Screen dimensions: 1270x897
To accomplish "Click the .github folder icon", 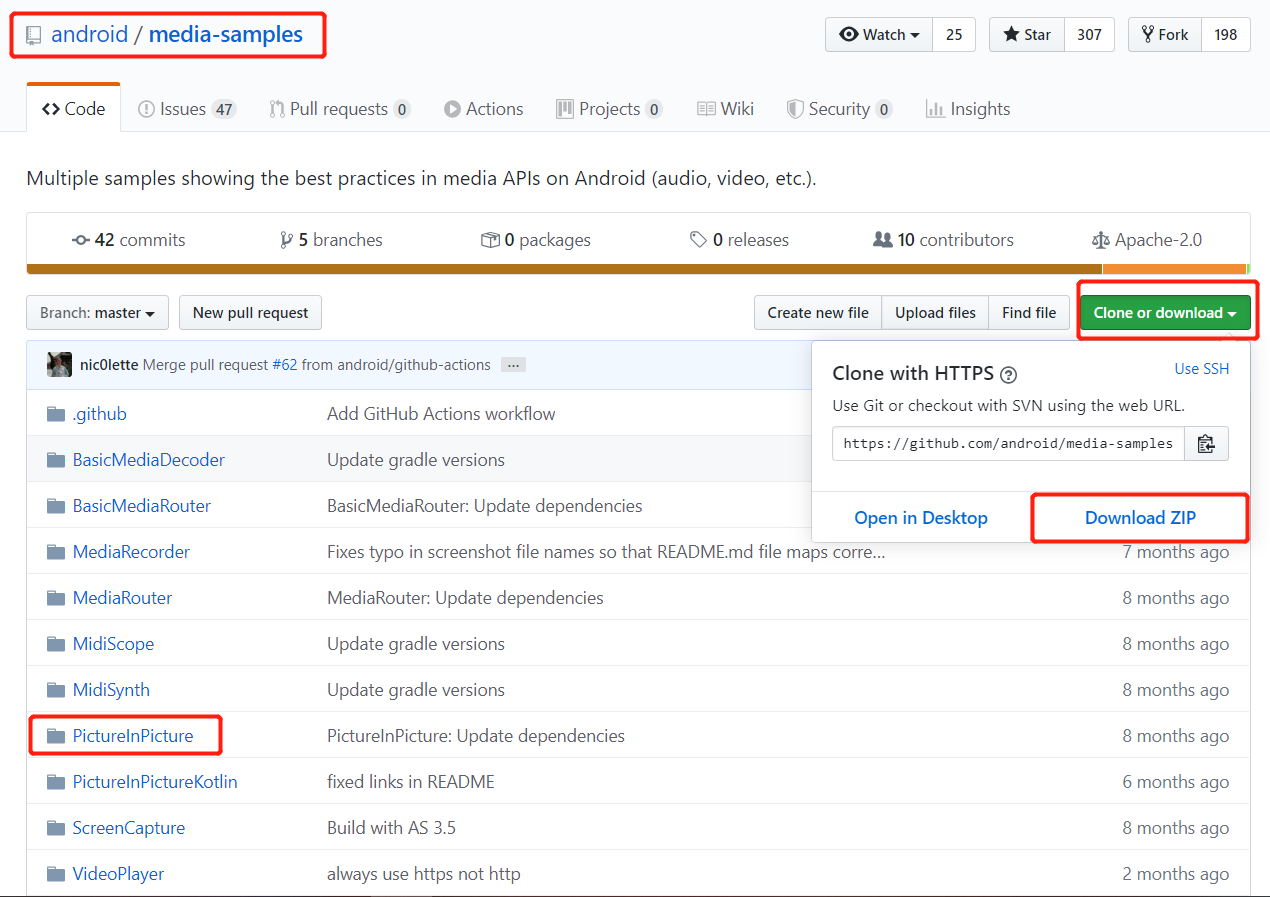I will 56,414.
